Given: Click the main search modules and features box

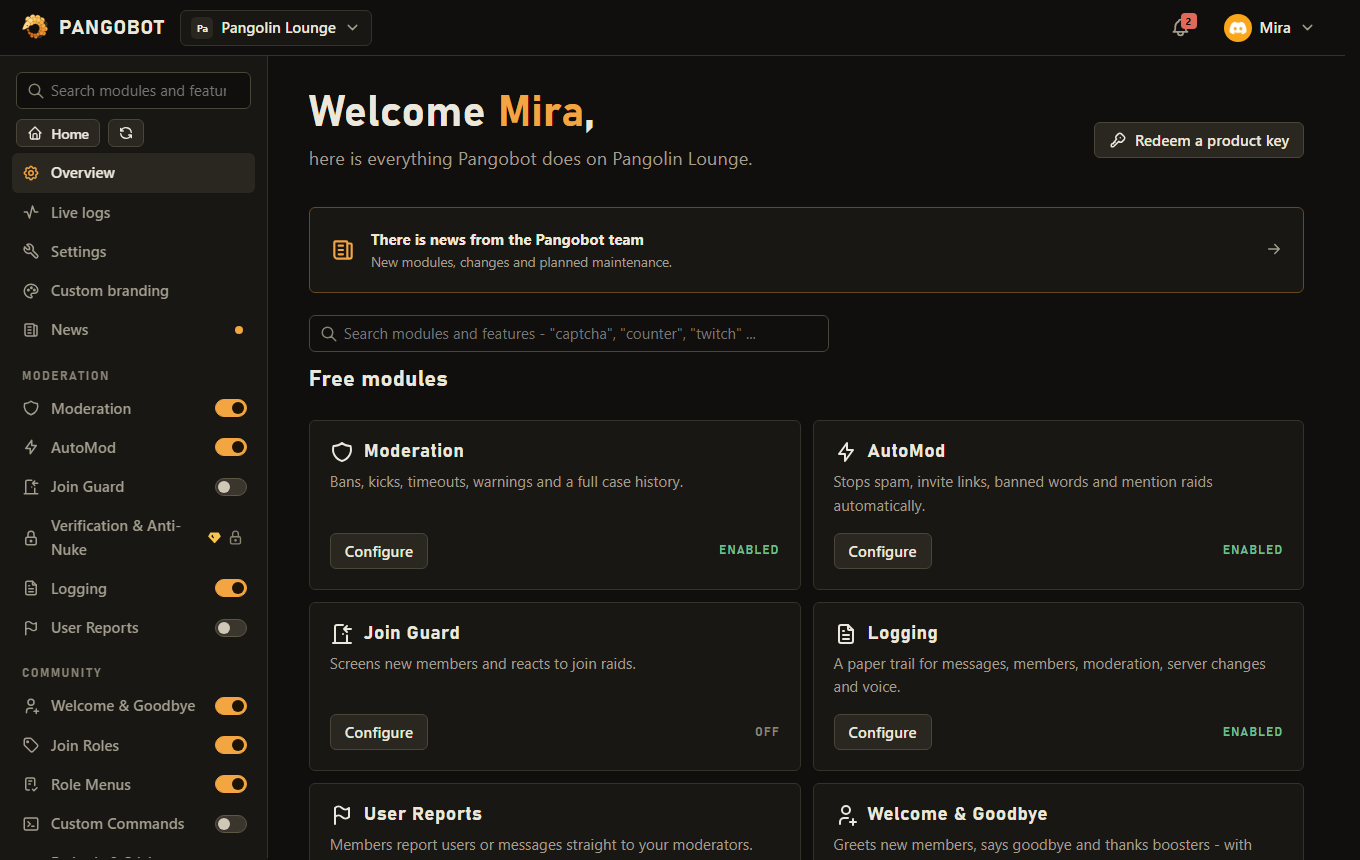Looking at the screenshot, I should 569,334.
